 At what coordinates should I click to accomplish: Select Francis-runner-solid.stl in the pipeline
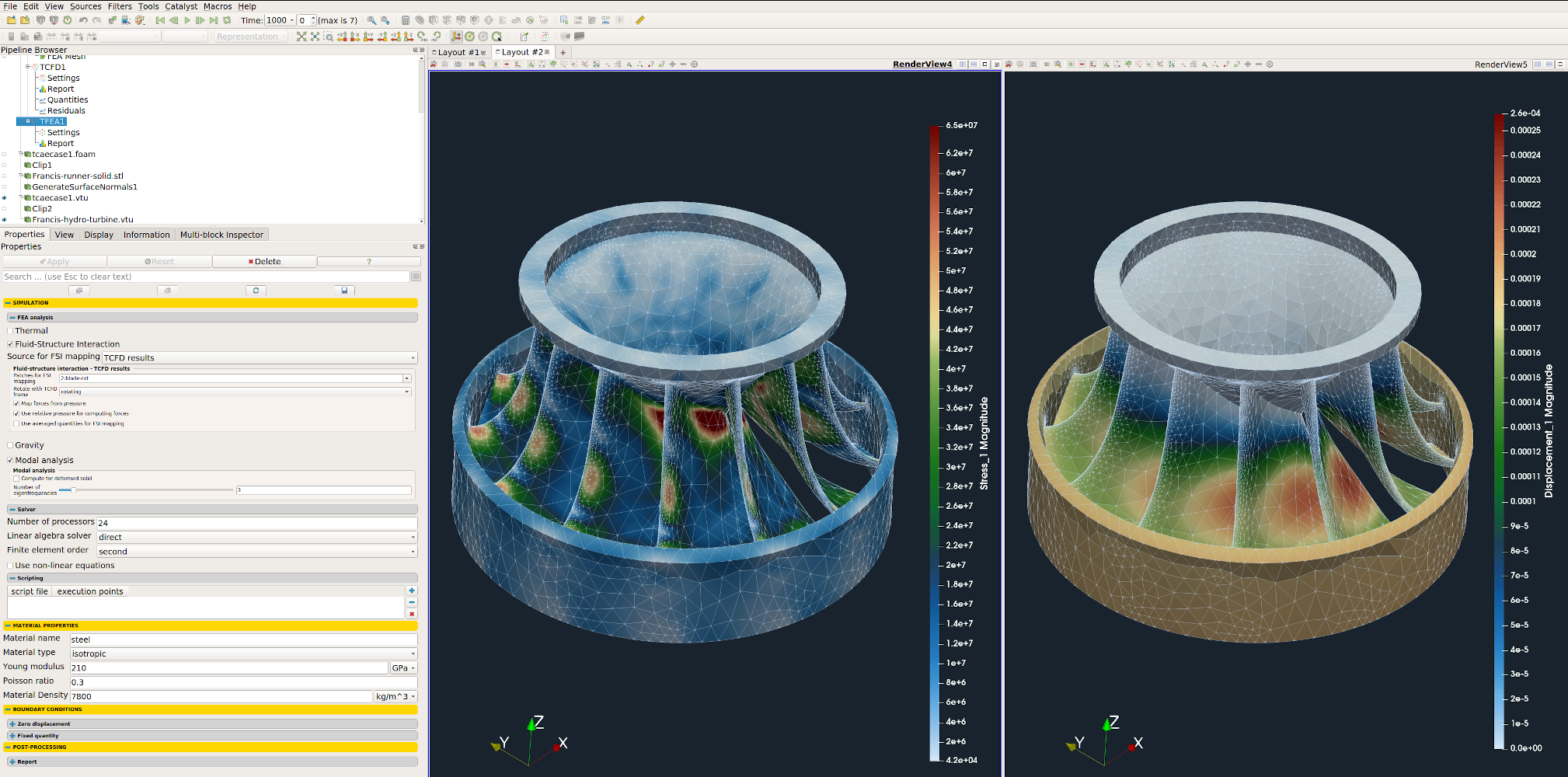tap(78, 176)
